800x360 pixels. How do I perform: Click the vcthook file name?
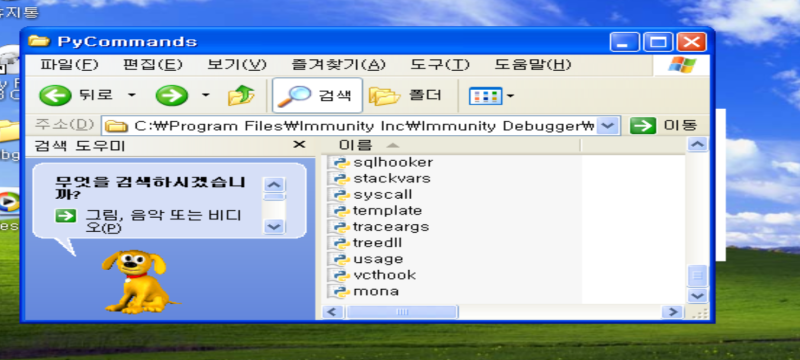[x=384, y=275]
